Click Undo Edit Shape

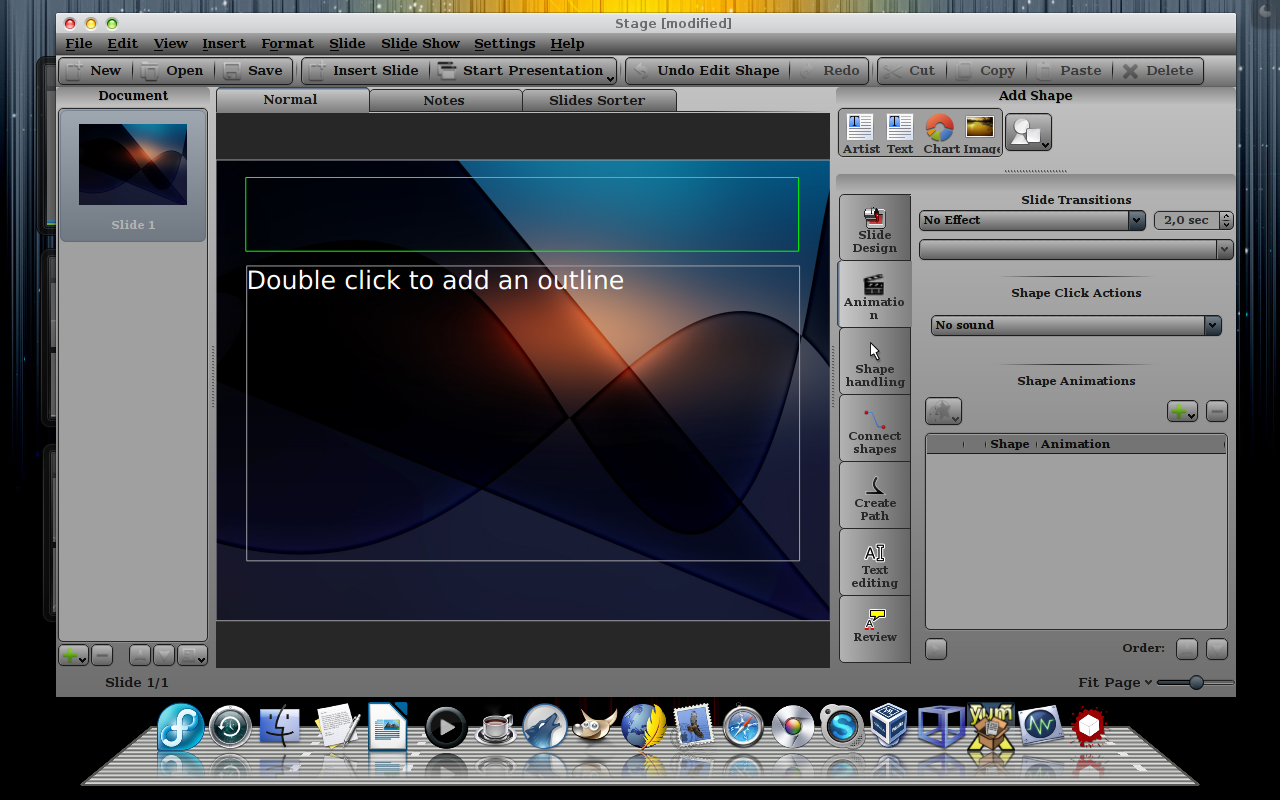(706, 71)
